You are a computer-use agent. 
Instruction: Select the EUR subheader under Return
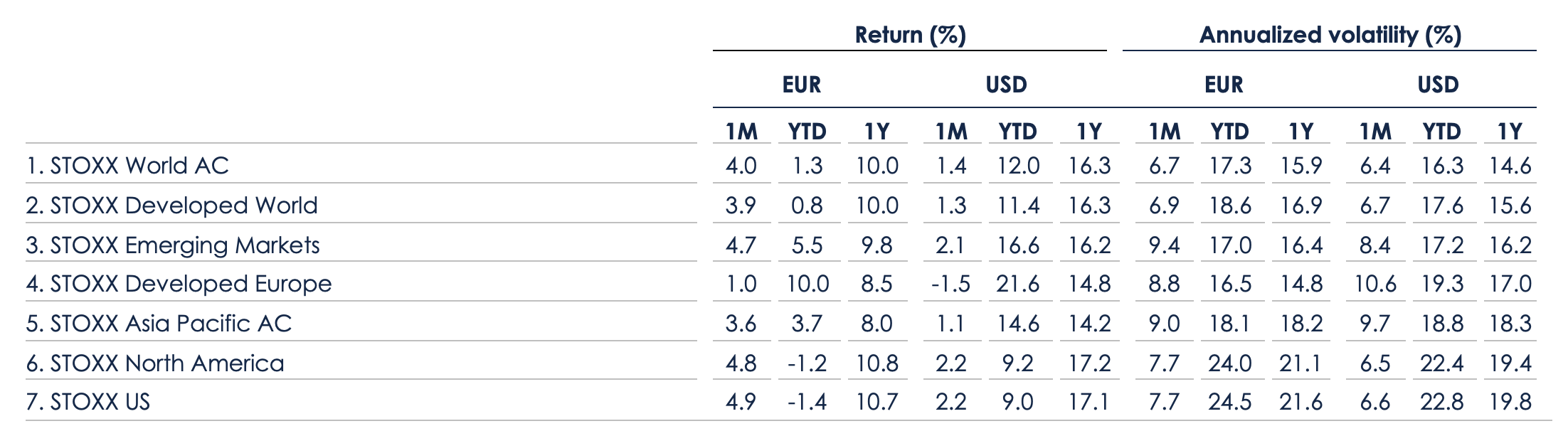click(x=801, y=85)
